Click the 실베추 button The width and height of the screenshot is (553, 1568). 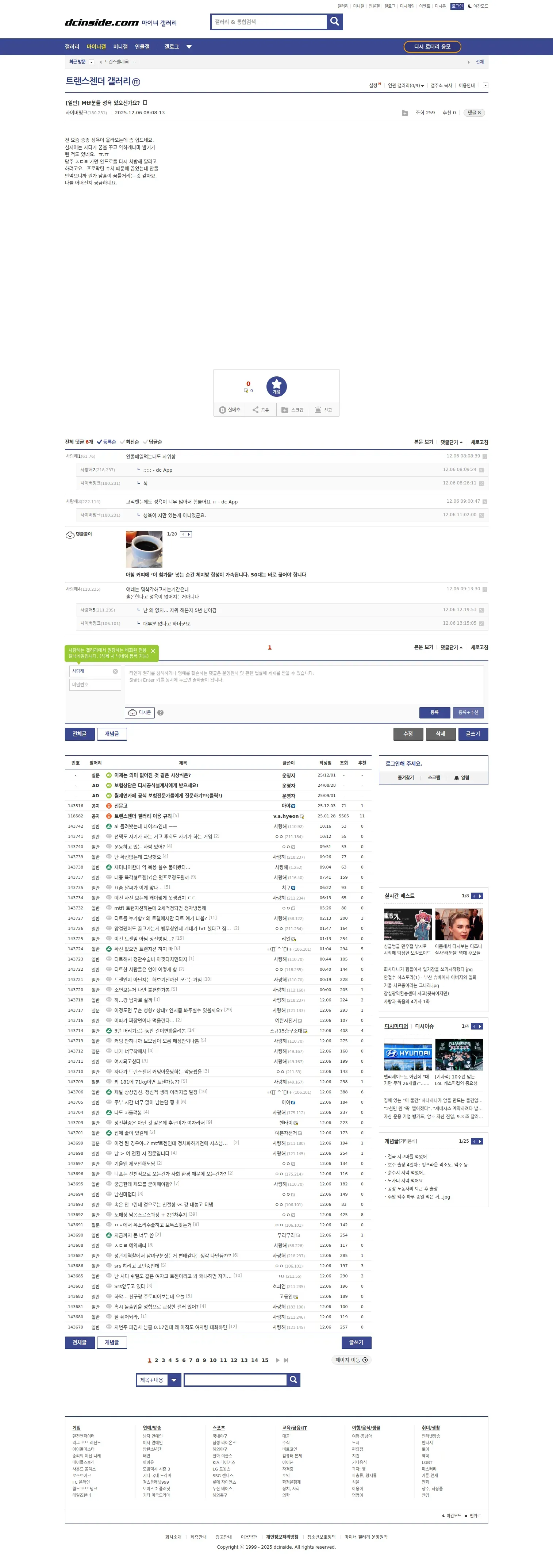(229, 410)
